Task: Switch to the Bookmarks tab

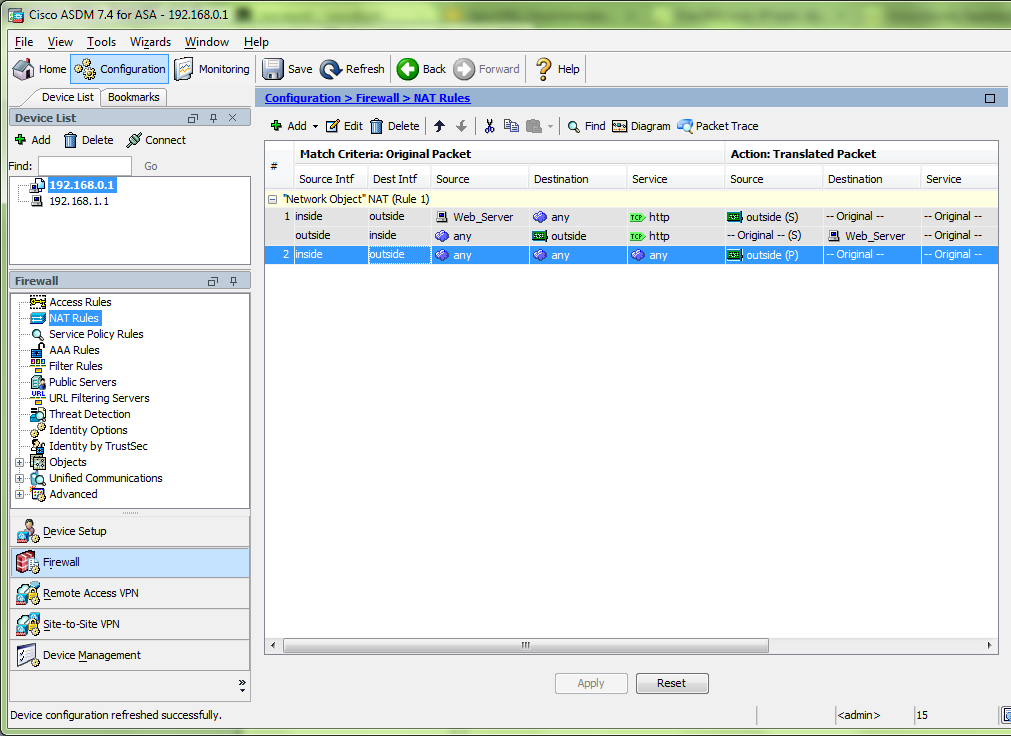Action: (133, 97)
